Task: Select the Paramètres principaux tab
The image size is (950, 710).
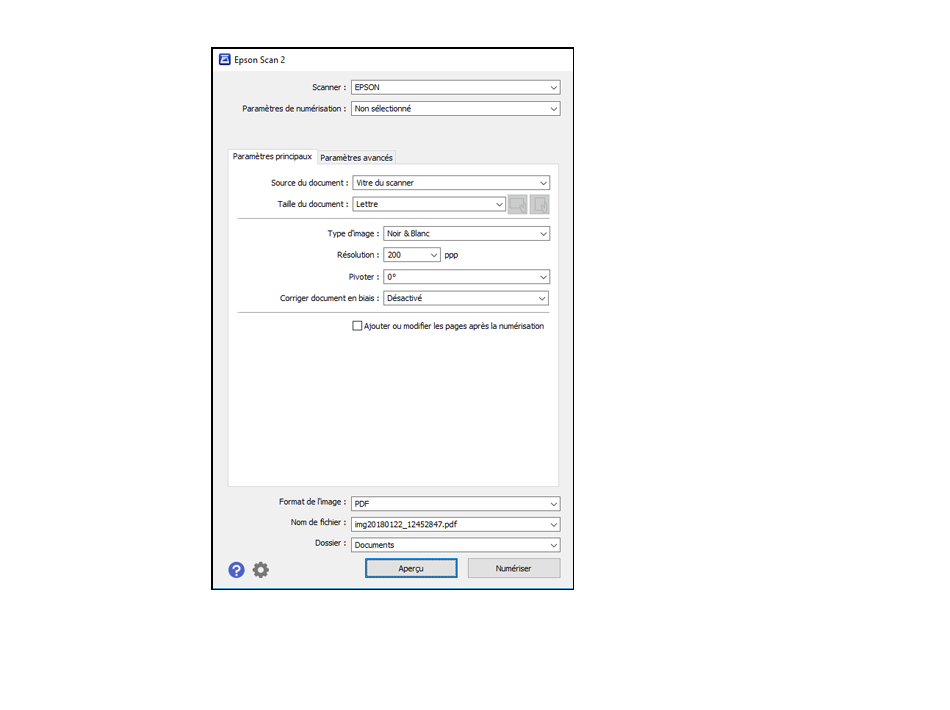Action: (x=272, y=156)
